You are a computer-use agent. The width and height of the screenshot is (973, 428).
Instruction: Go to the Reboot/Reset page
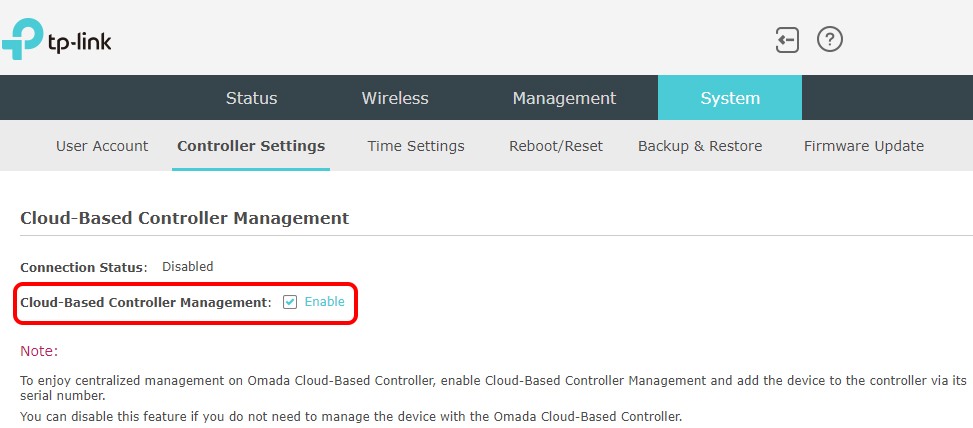[556, 146]
